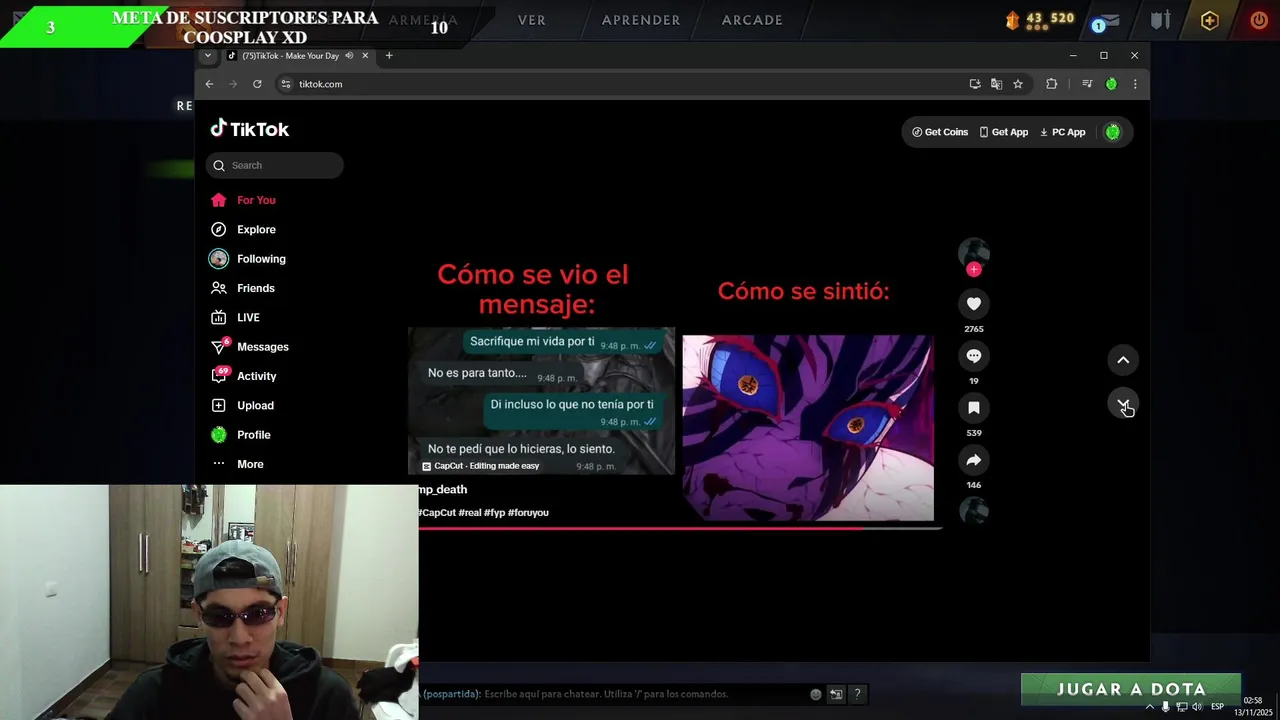
Task: Open the APRENDER tab in Dota
Action: point(641,20)
